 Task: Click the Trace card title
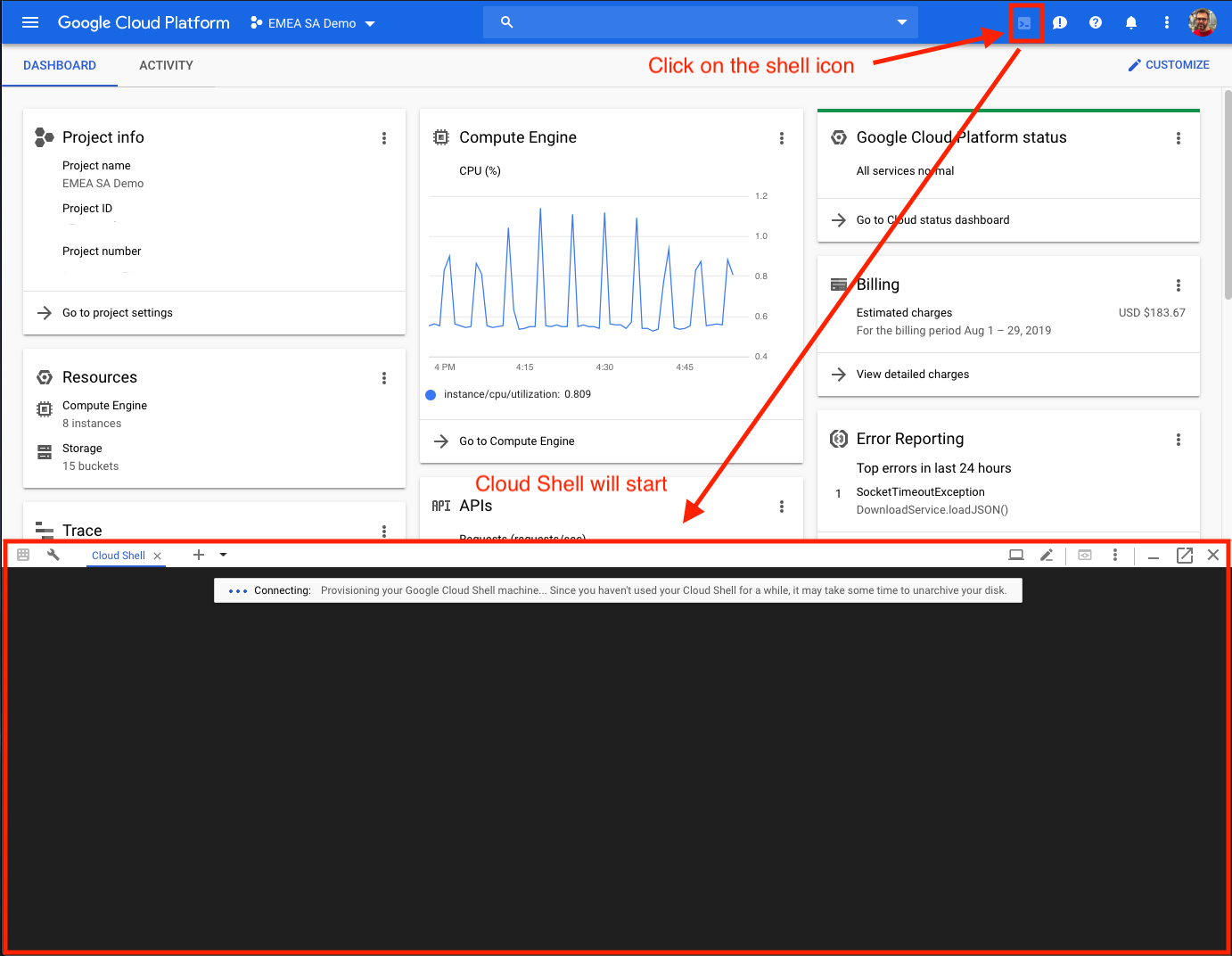[82, 531]
